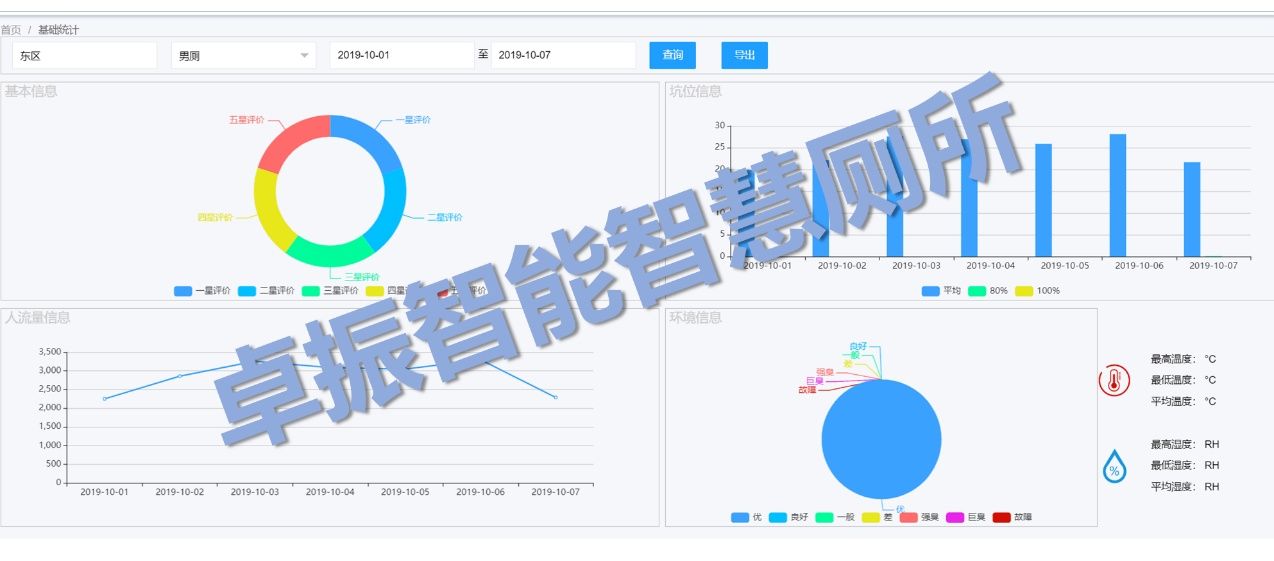
Task: Toggle the 80% series in bar legend
Action: [977, 291]
